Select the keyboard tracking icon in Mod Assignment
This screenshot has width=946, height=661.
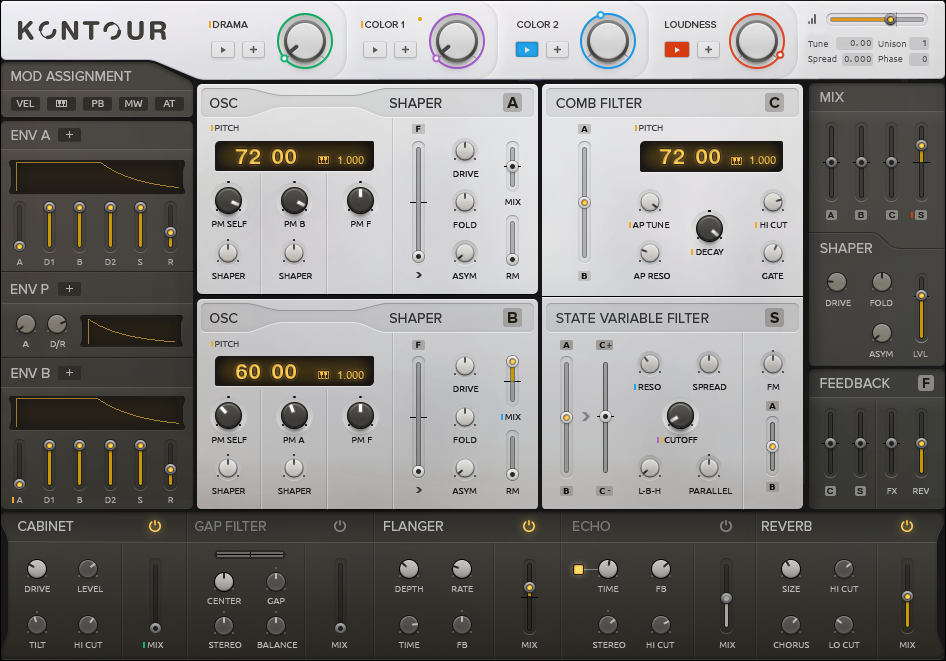click(x=62, y=104)
